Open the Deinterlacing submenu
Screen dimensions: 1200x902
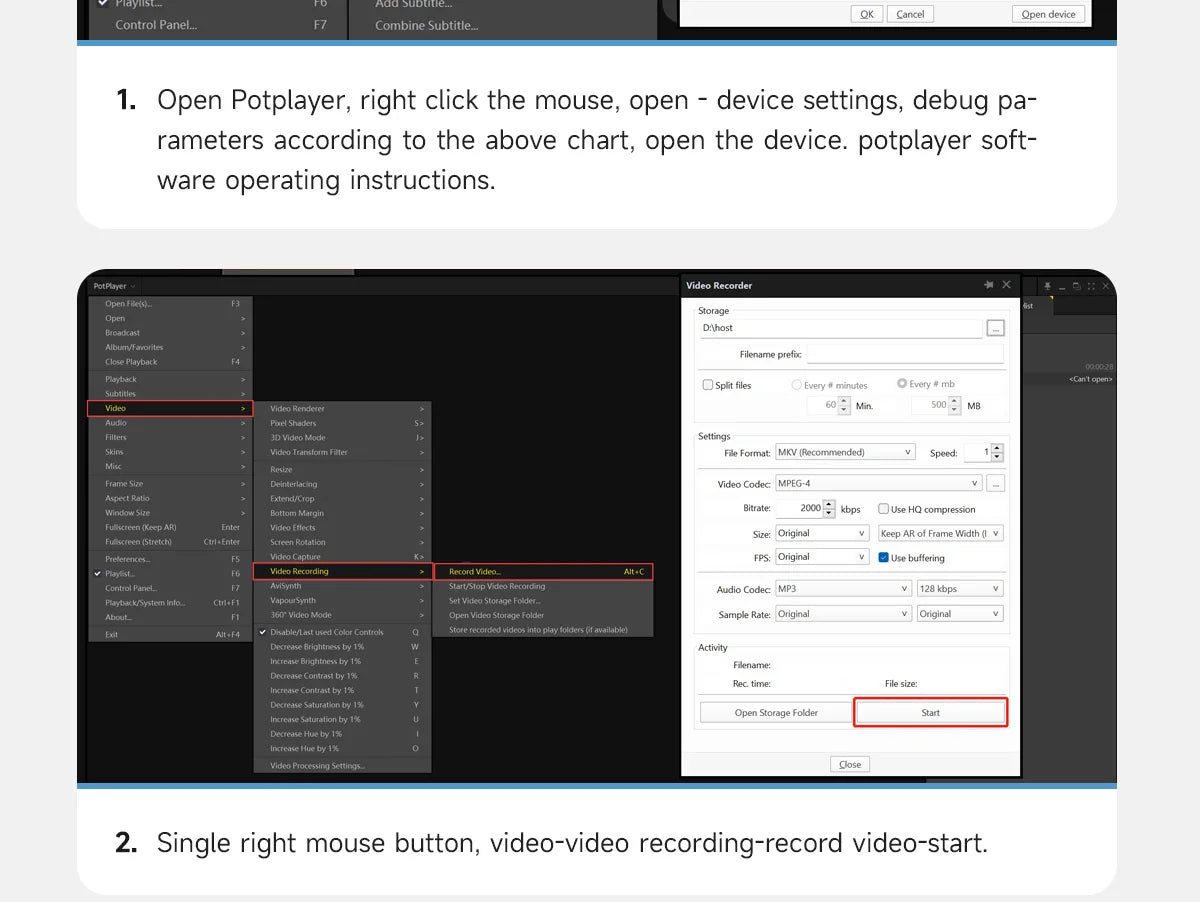342,484
